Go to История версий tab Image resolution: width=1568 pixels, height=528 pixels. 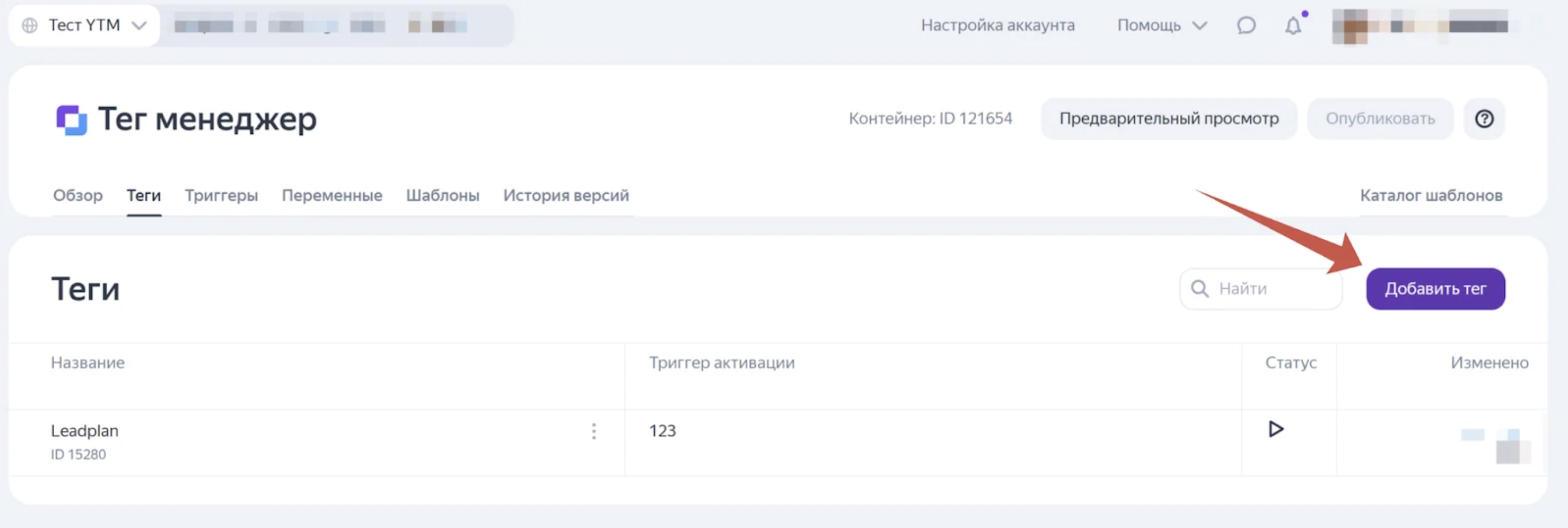point(566,195)
